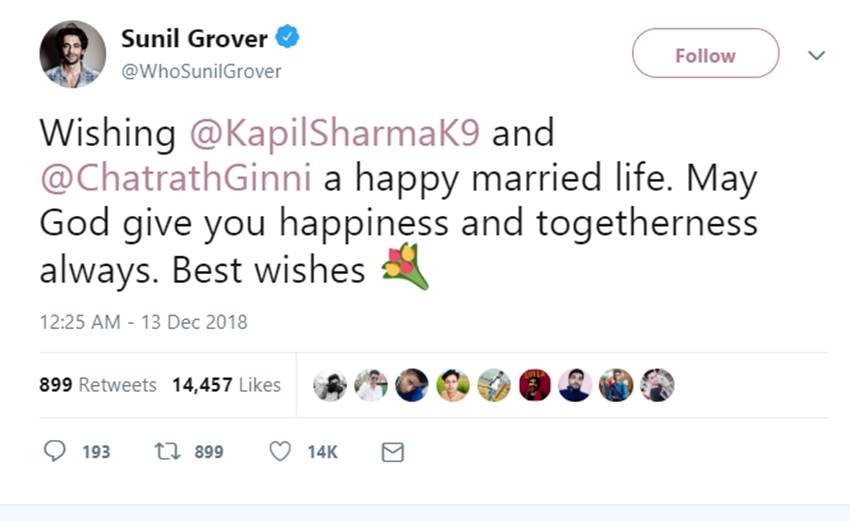Send tweet via envelope message icon
The width and height of the screenshot is (850, 521).
tap(393, 453)
